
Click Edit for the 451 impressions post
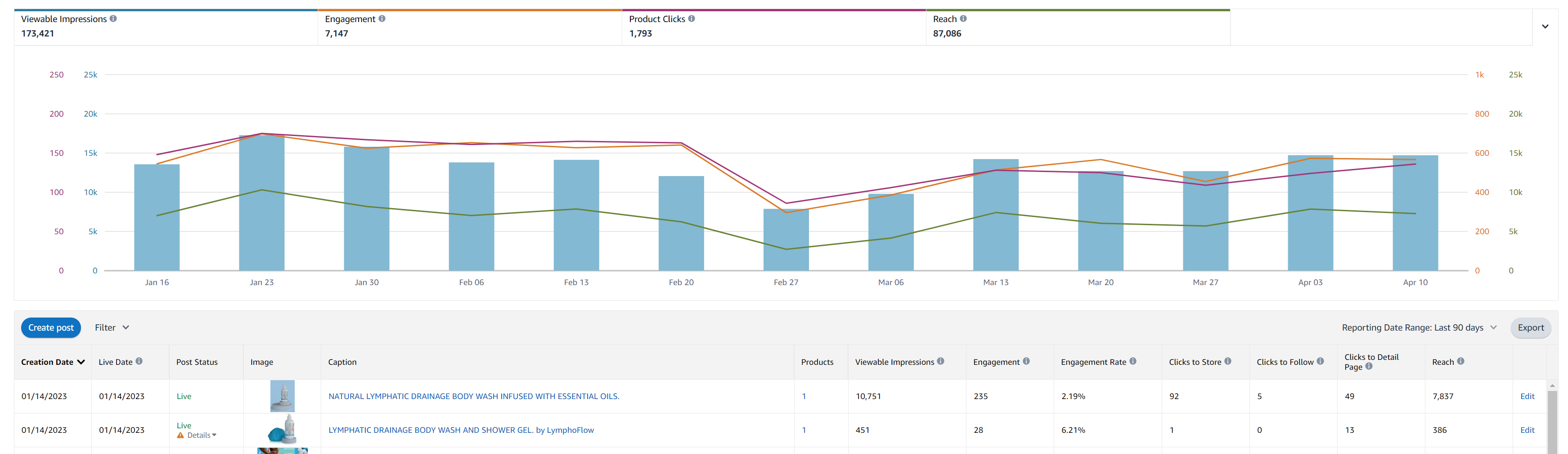tap(1527, 430)
